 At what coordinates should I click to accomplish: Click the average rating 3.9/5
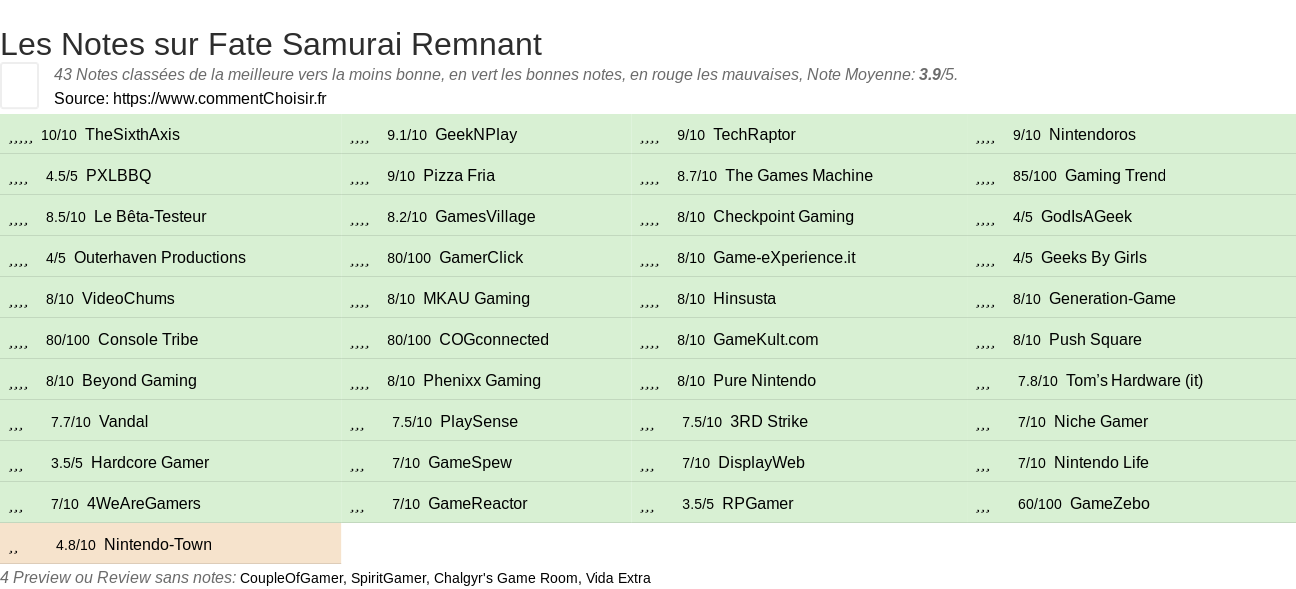click(x=938, y=74)
